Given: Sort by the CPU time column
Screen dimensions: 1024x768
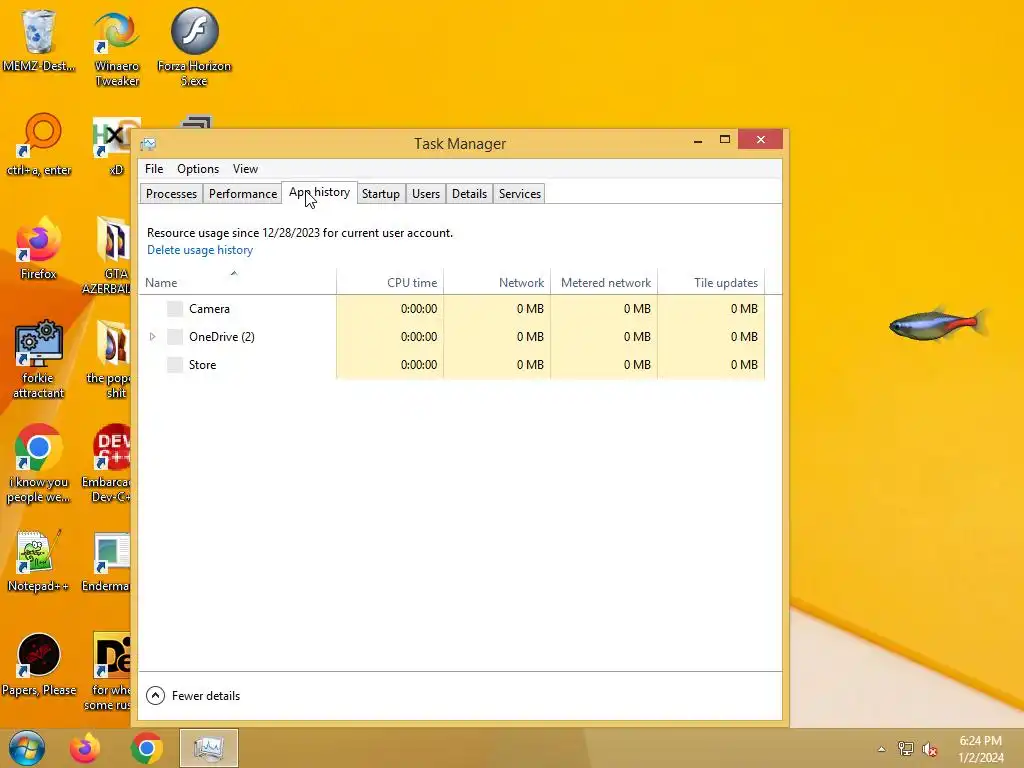Looking at the screenshot, I should 390,282.
